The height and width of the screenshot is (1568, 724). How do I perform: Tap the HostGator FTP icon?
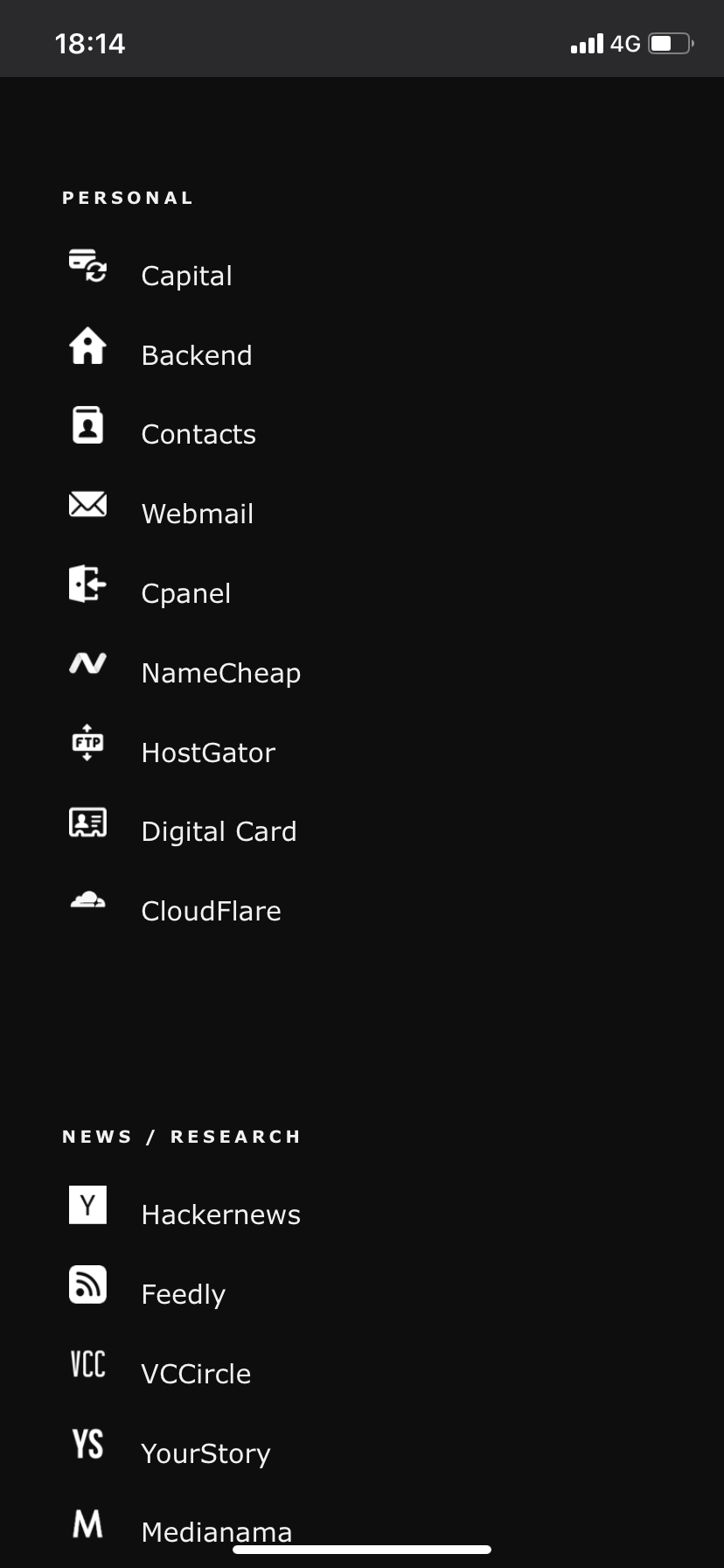[x=87, y=743]
